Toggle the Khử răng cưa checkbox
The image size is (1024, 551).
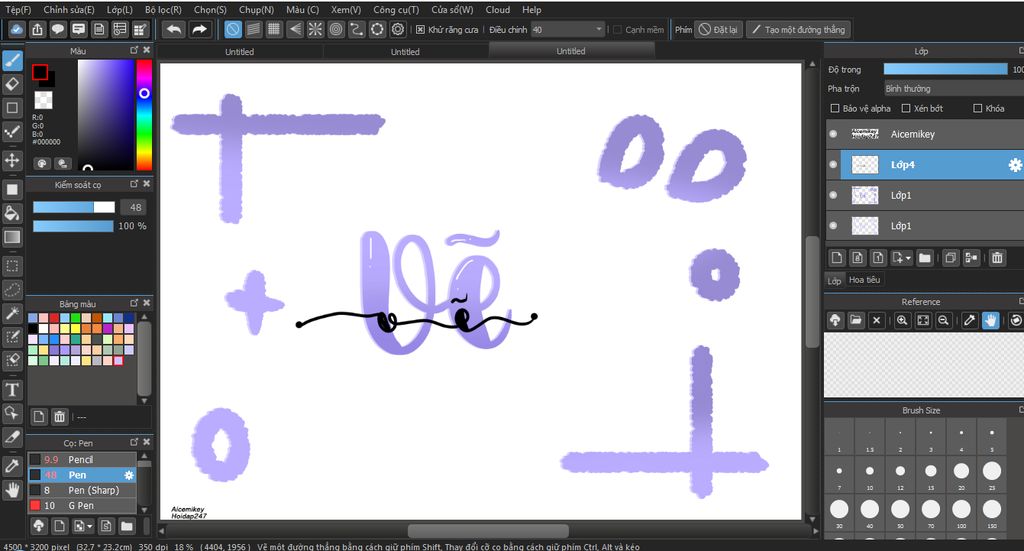coord(421,29)
